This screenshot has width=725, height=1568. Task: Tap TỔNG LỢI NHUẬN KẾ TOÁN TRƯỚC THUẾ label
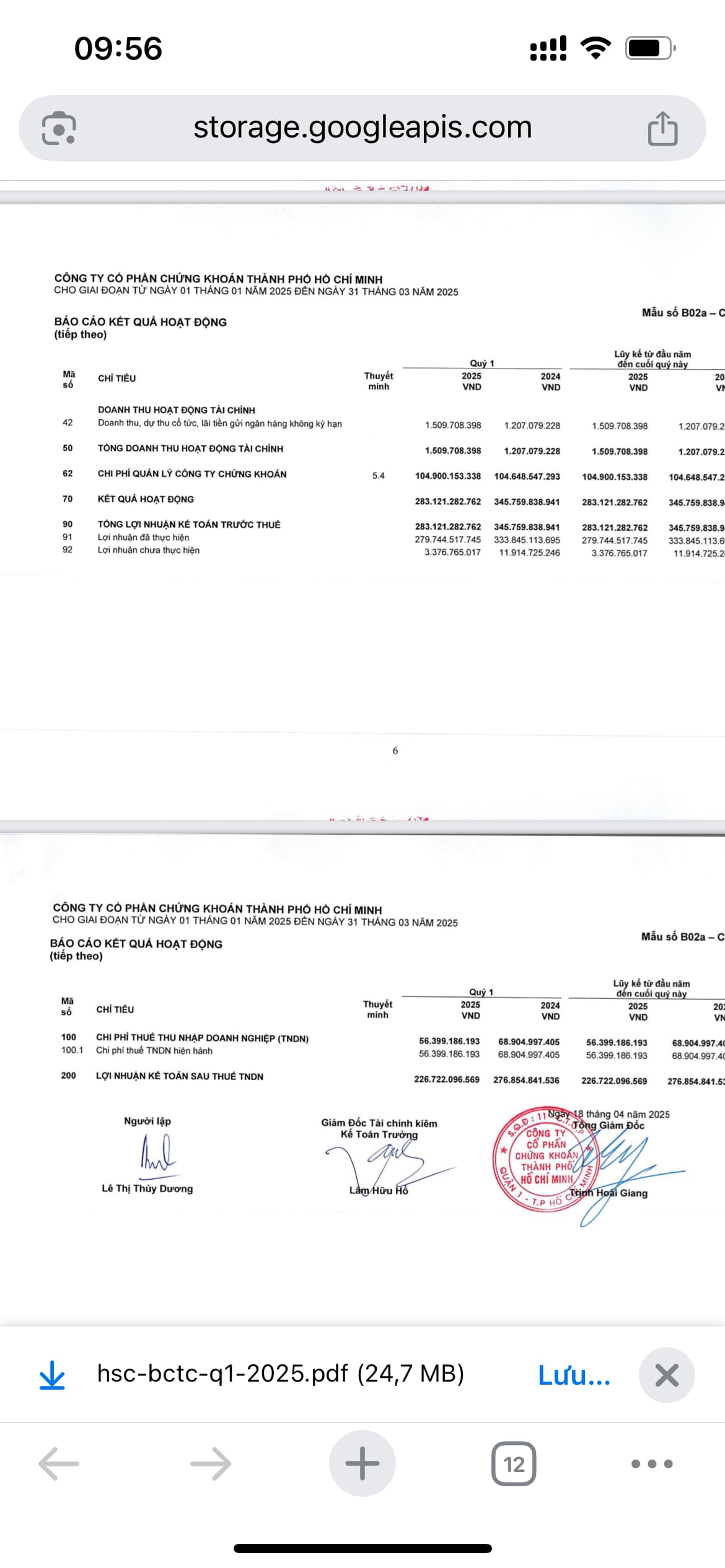coord(189,525)
